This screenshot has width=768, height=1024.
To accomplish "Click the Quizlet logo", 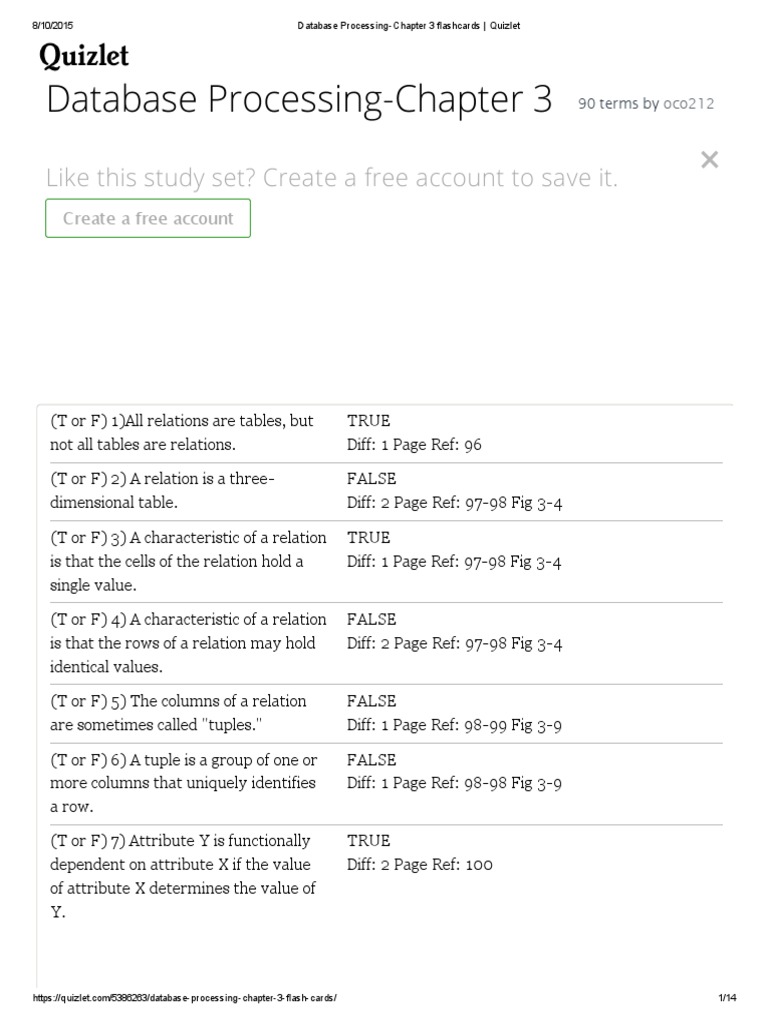I will point(84,57).
